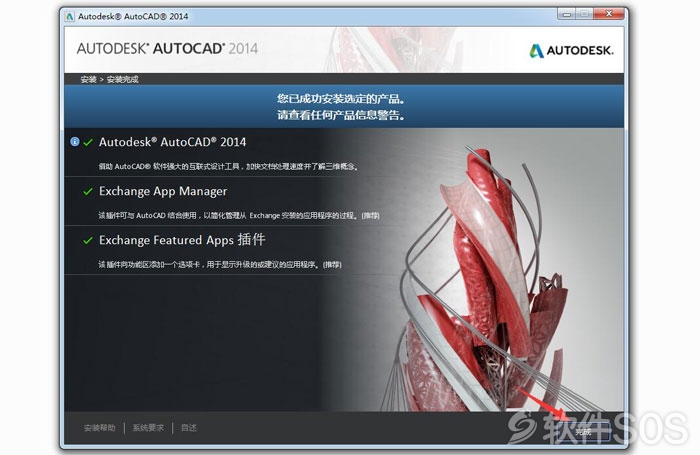The image size is (700, 455).
Task: Click the AutoCAD icon in the title bar
Action: click(x=70, y=17)
